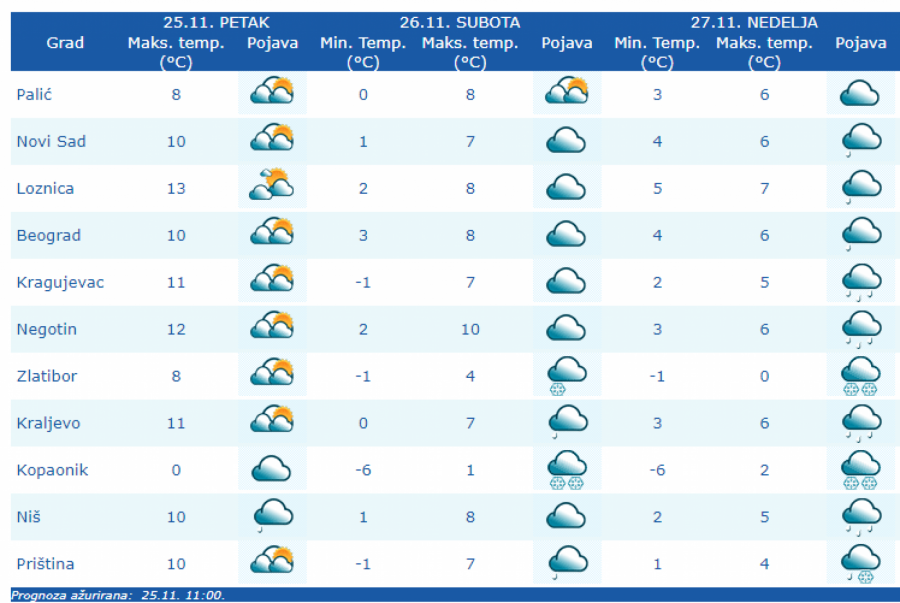
Task: Click Kragujevac's rain icon for Sunday
Action: click(x=860, y=282)
